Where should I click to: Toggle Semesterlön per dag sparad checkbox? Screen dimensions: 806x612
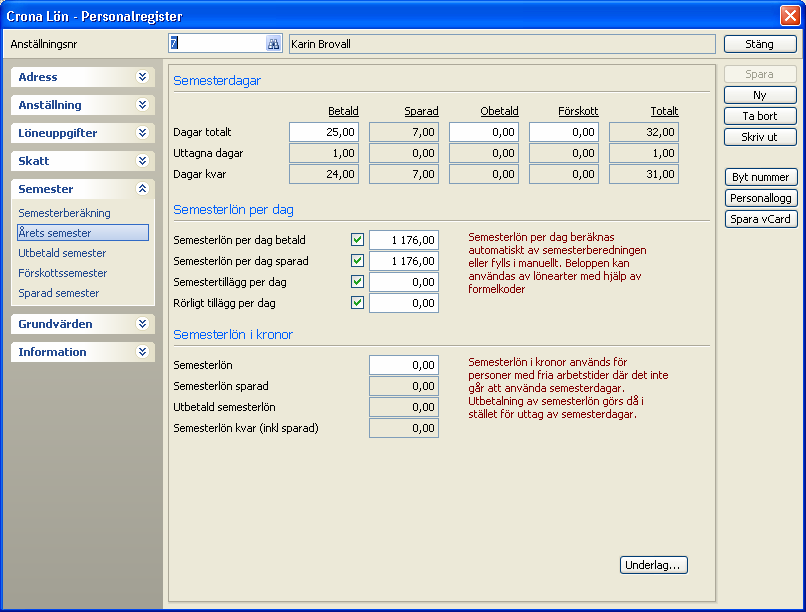click(x=357, y=261)
